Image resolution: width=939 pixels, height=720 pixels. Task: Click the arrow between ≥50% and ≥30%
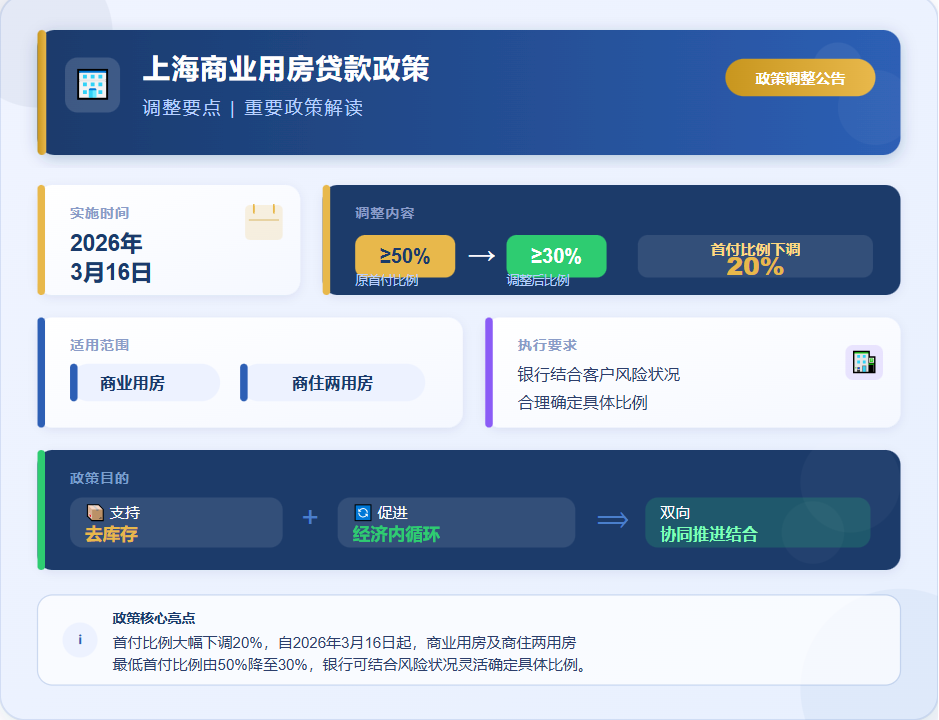481,256
